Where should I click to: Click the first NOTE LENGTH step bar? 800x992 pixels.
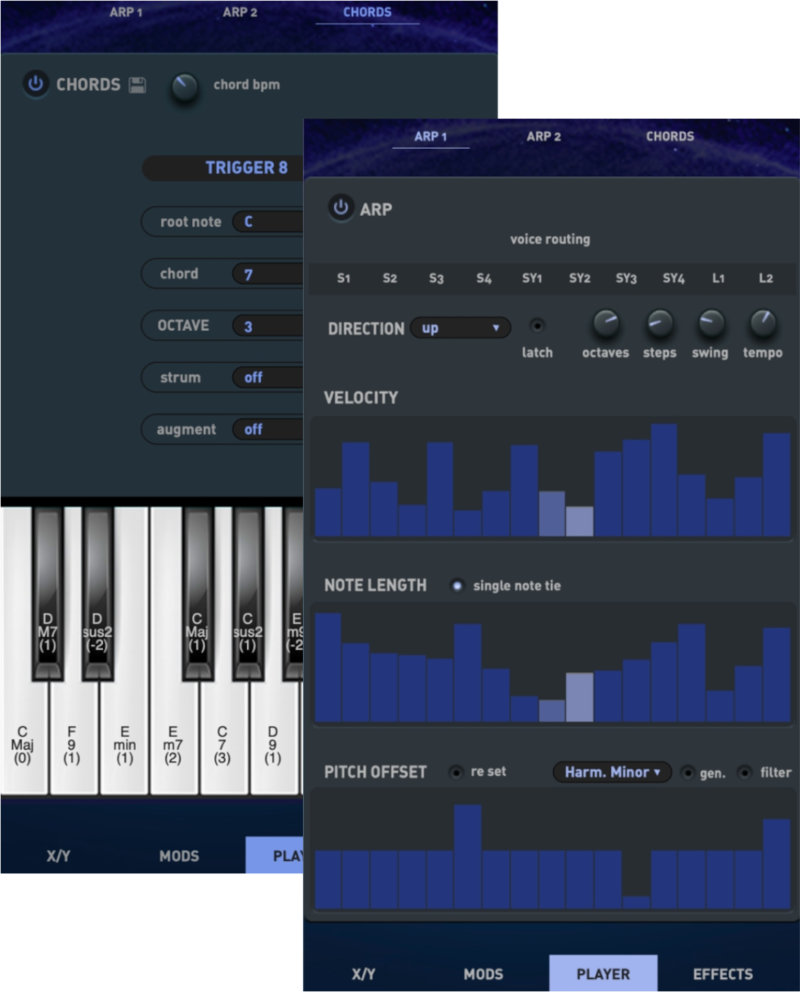[328, 667]
